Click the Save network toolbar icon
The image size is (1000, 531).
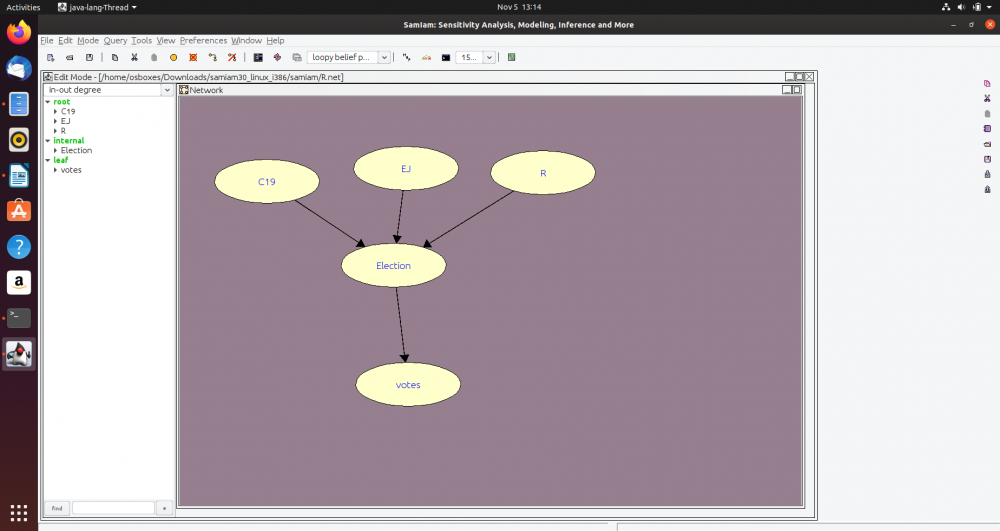[89, 58]
